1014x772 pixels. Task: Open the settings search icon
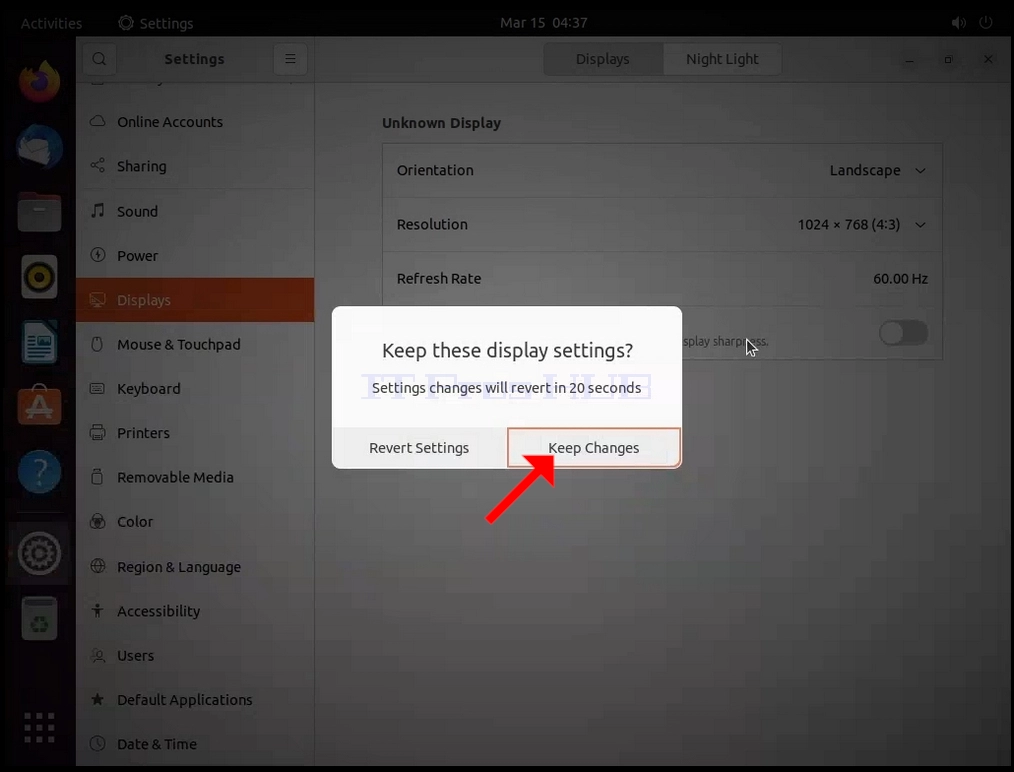(99, 59)
